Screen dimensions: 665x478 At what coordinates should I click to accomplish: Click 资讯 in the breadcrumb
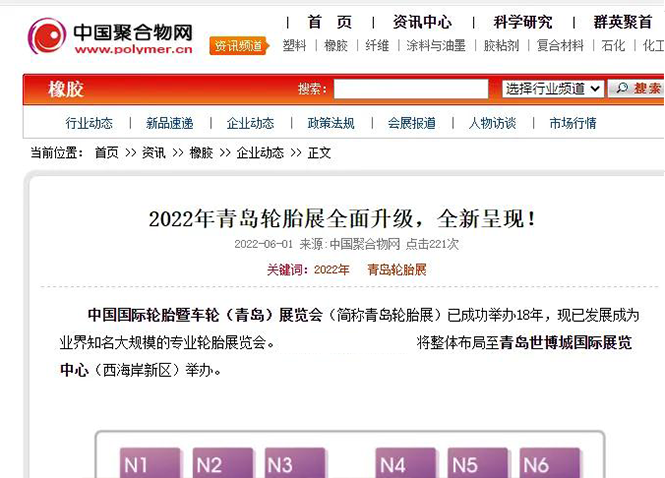click(x=154, y=153)
